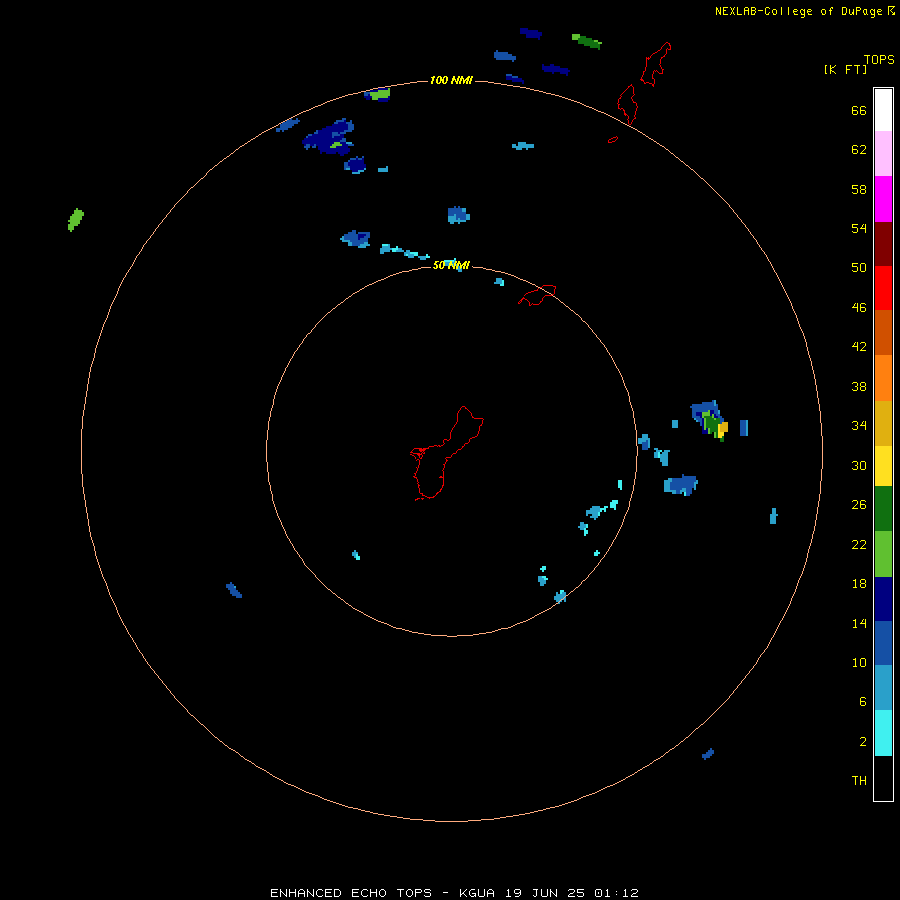Click the yellow-orange echo cell east of Guam

click(x=723, y=428)
